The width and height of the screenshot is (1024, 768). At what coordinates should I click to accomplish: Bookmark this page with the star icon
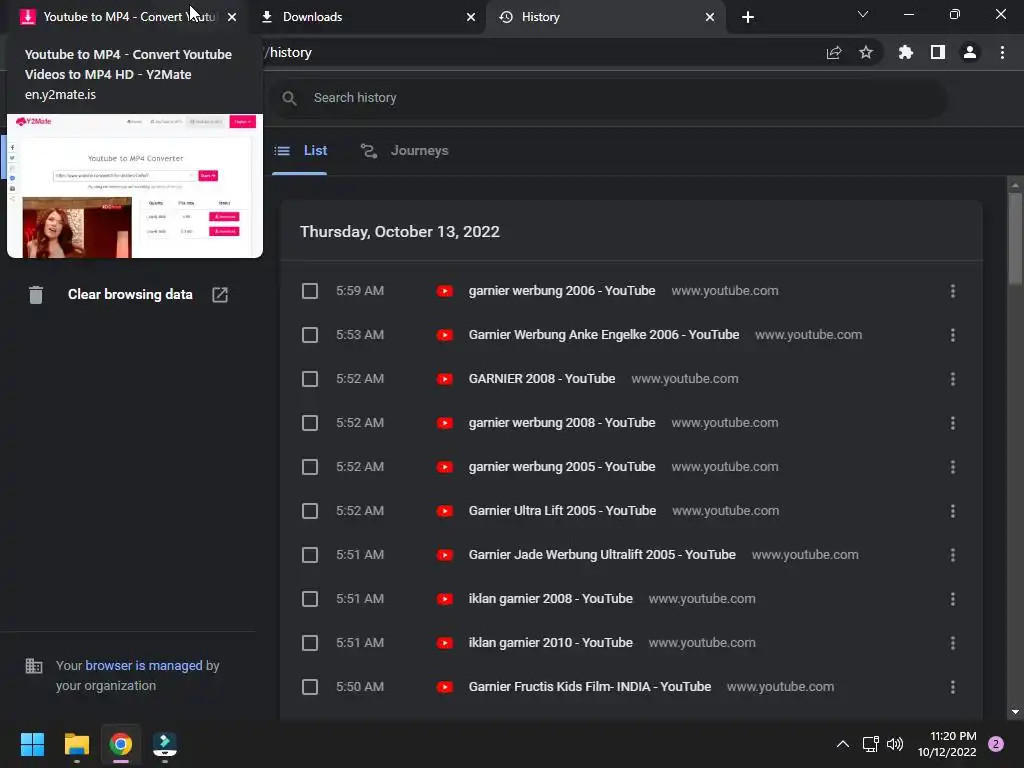[x=865, y=52]
